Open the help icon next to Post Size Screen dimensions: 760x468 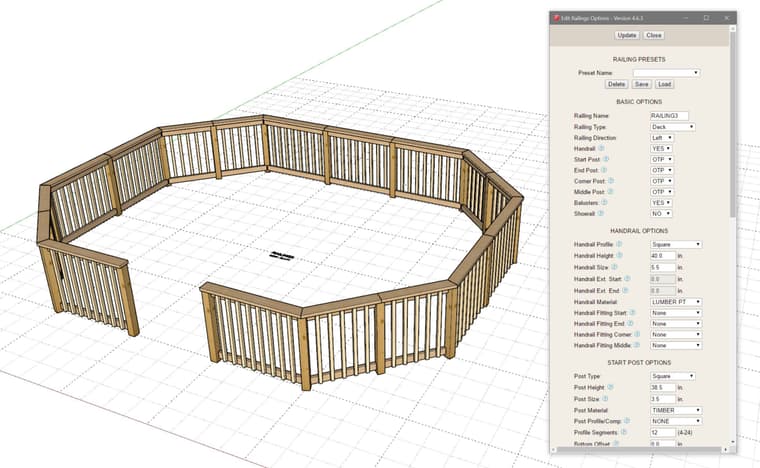(x=605, y=399)
